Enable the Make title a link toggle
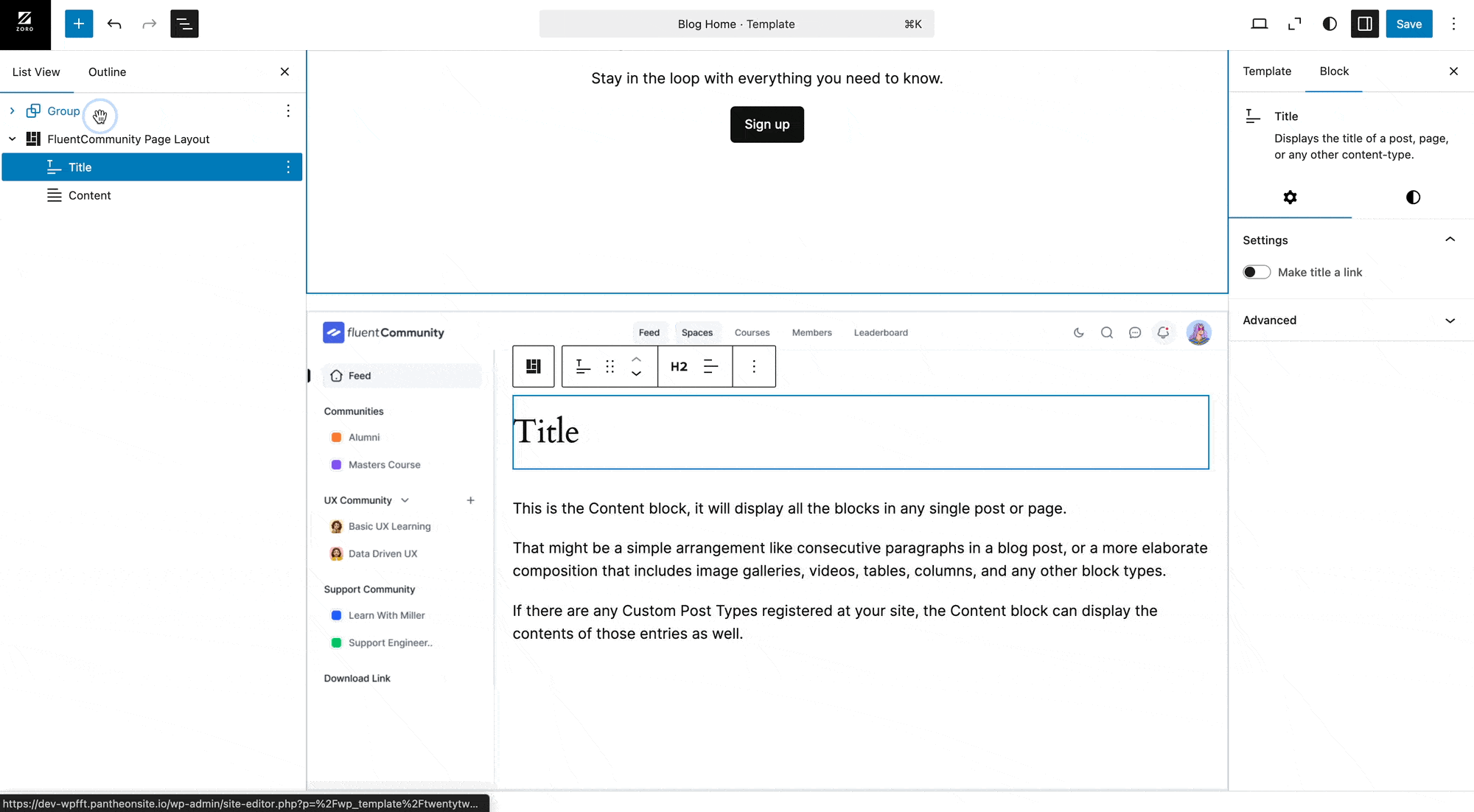This screenshot has width=1474, height=812. pos(1257,273)
